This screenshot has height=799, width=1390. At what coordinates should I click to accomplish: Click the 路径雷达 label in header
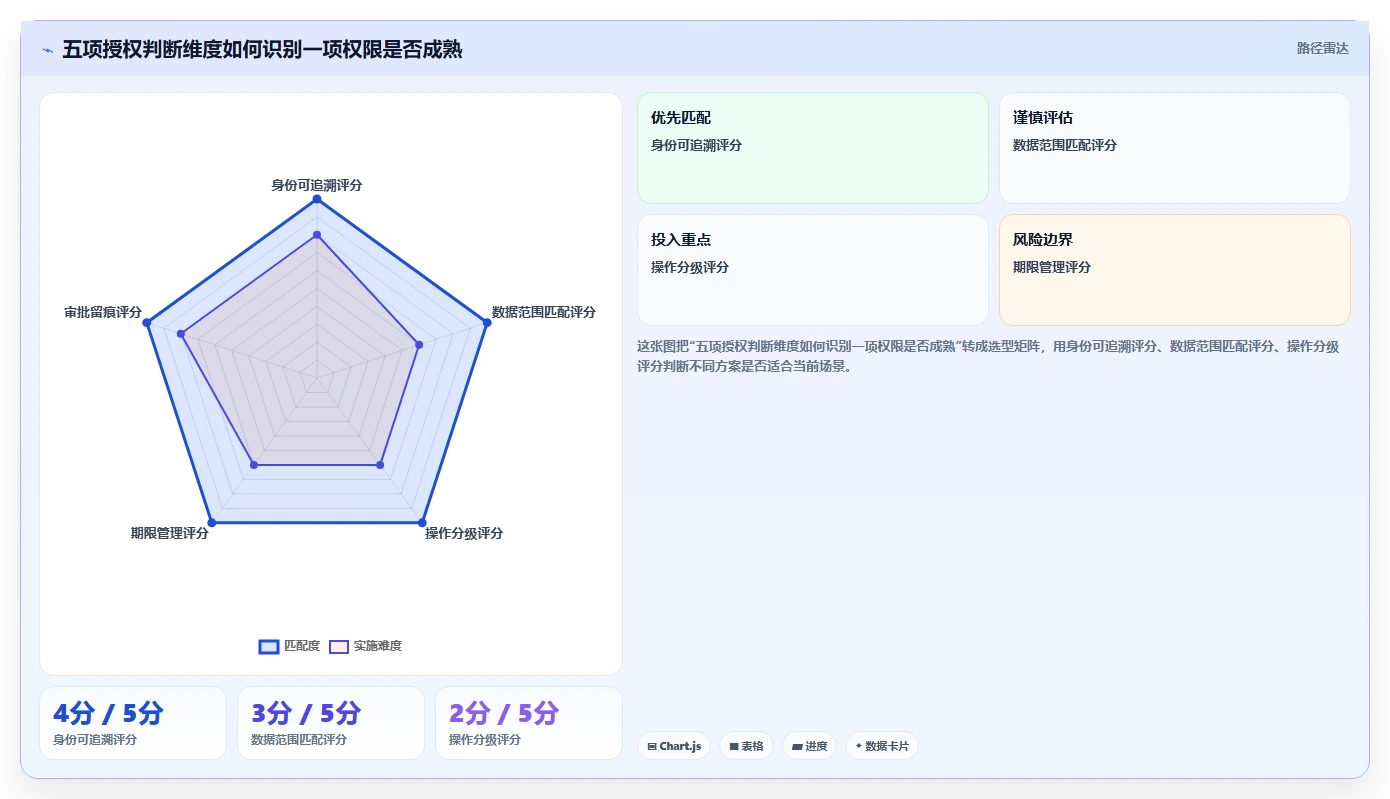coord(1322,48)
